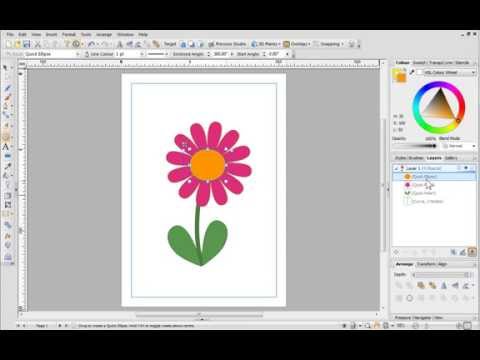Switch to the Stencils tab
This screenshot has height=360, width=480.
tap(462, 63)
